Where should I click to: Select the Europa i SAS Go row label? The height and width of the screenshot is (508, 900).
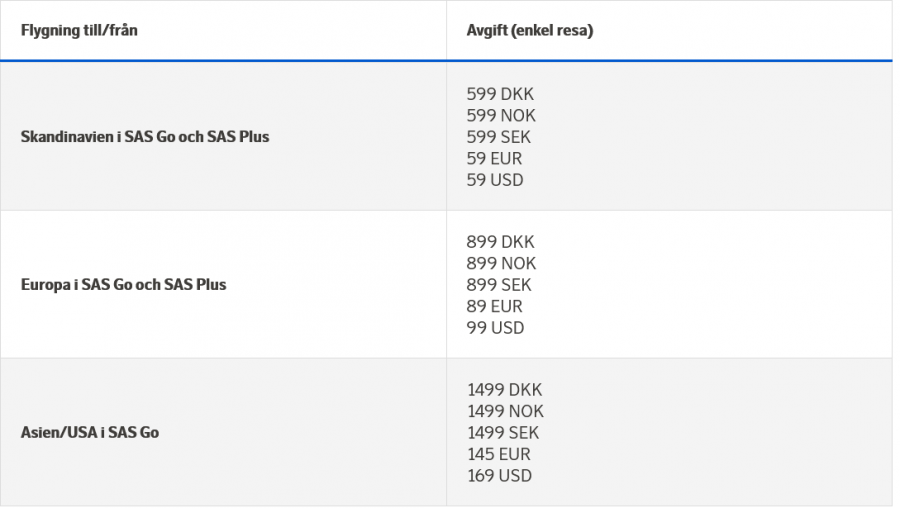(x=123, y=285)
